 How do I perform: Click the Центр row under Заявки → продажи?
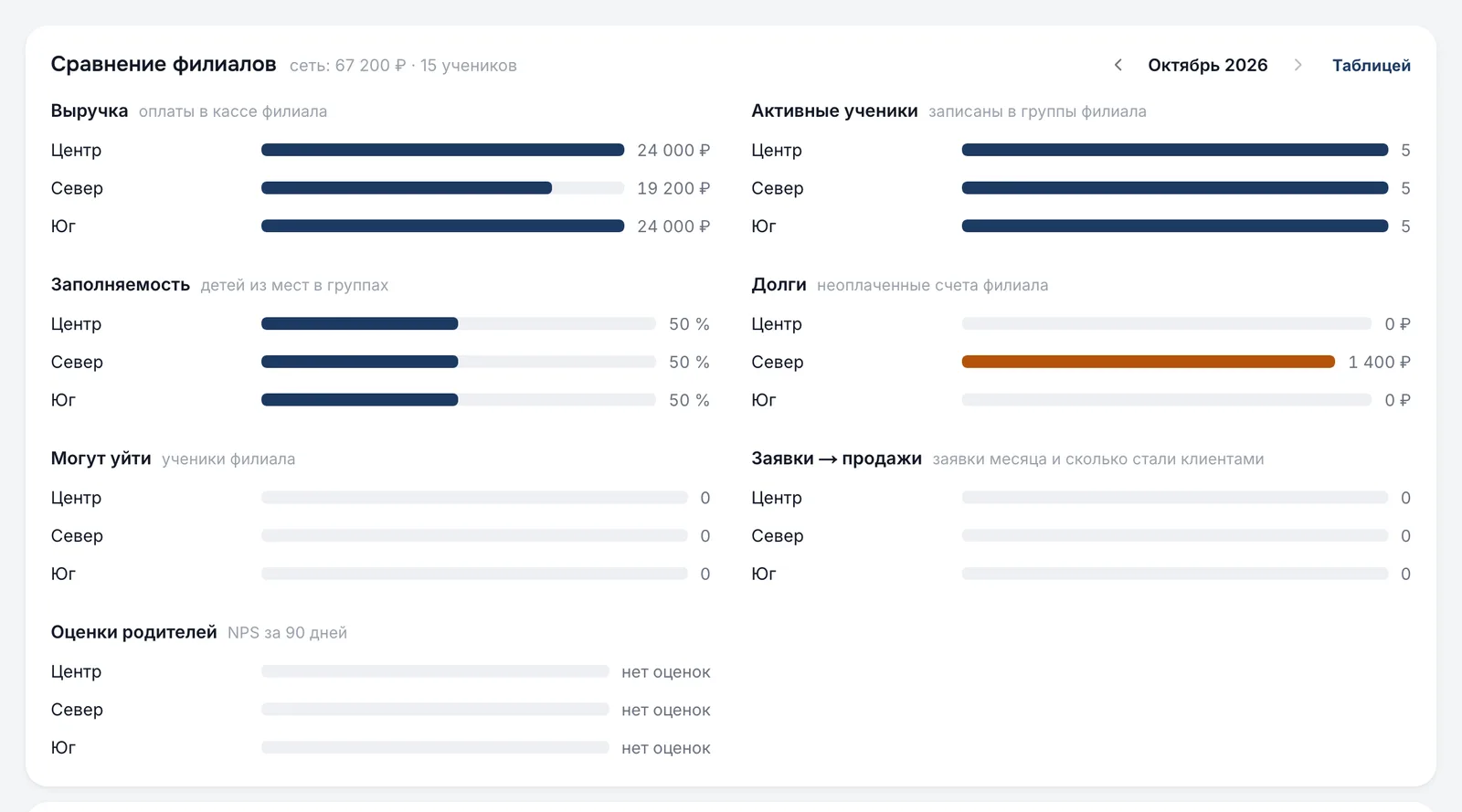click(1081, 498)
